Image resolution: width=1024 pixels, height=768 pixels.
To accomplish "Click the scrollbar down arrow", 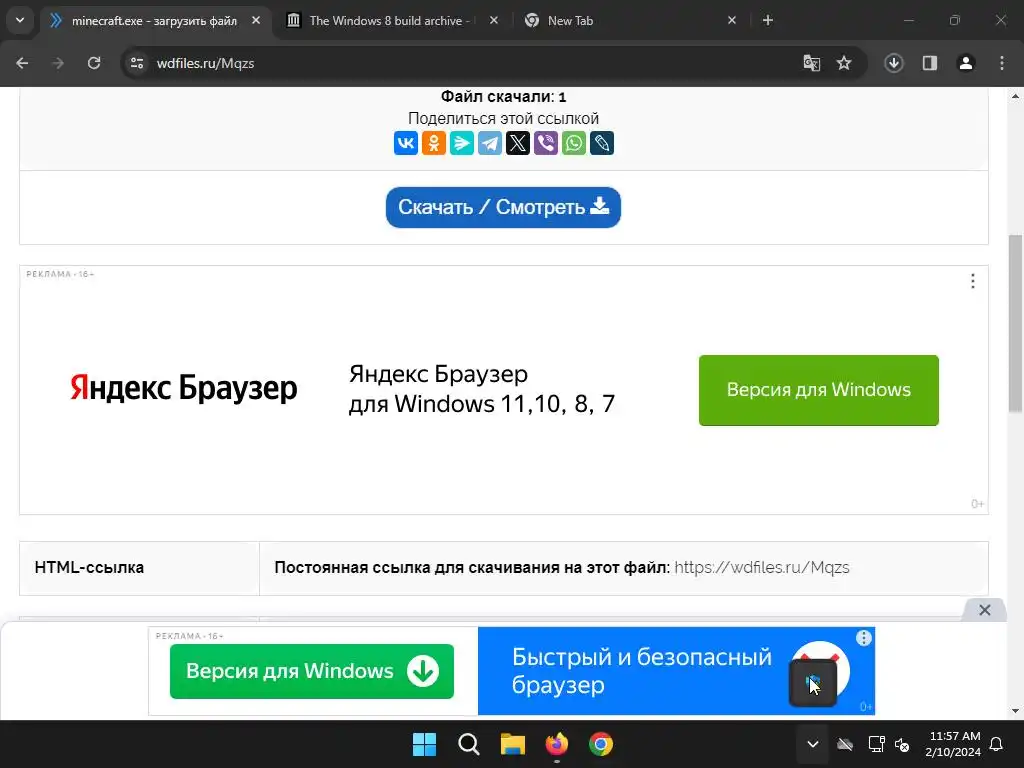I will click(1015, 711).
